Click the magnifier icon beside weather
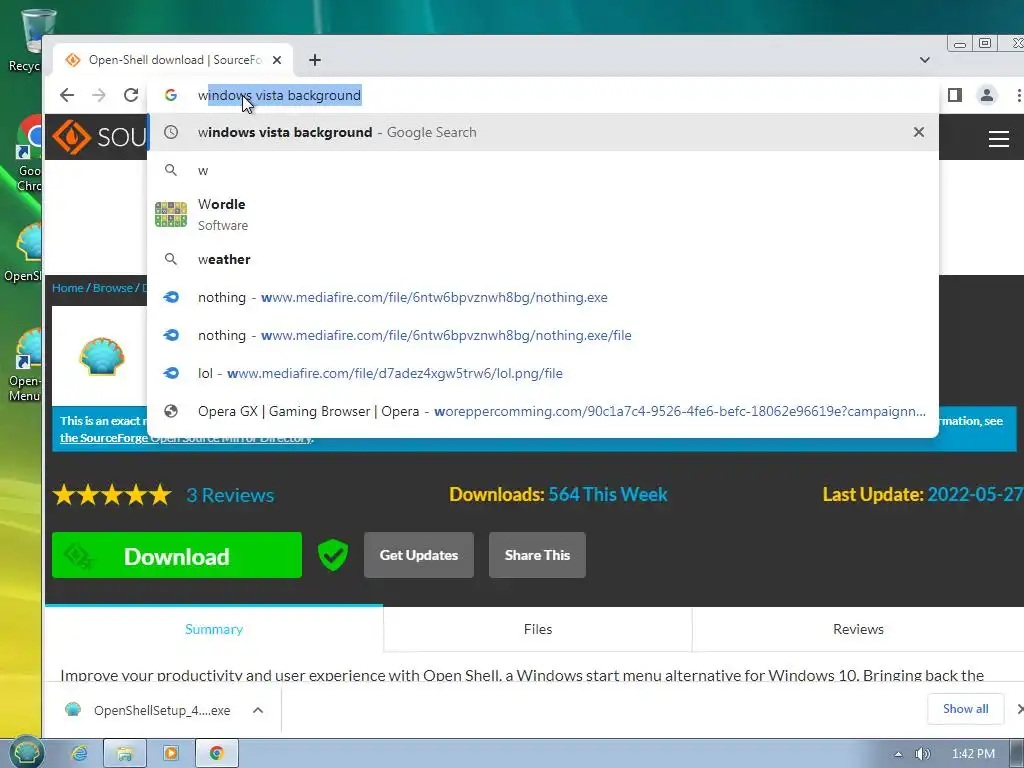 pos(171,259)
